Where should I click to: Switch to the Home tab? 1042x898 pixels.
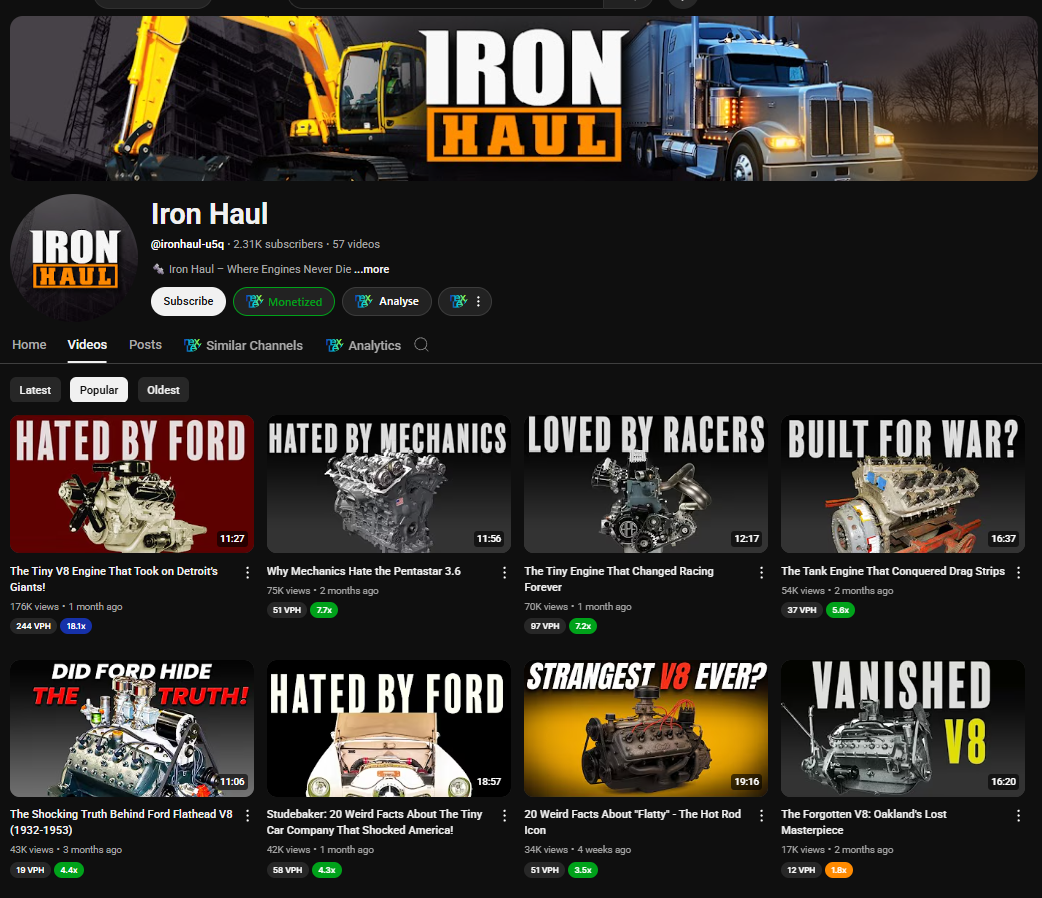click(29, 345)
